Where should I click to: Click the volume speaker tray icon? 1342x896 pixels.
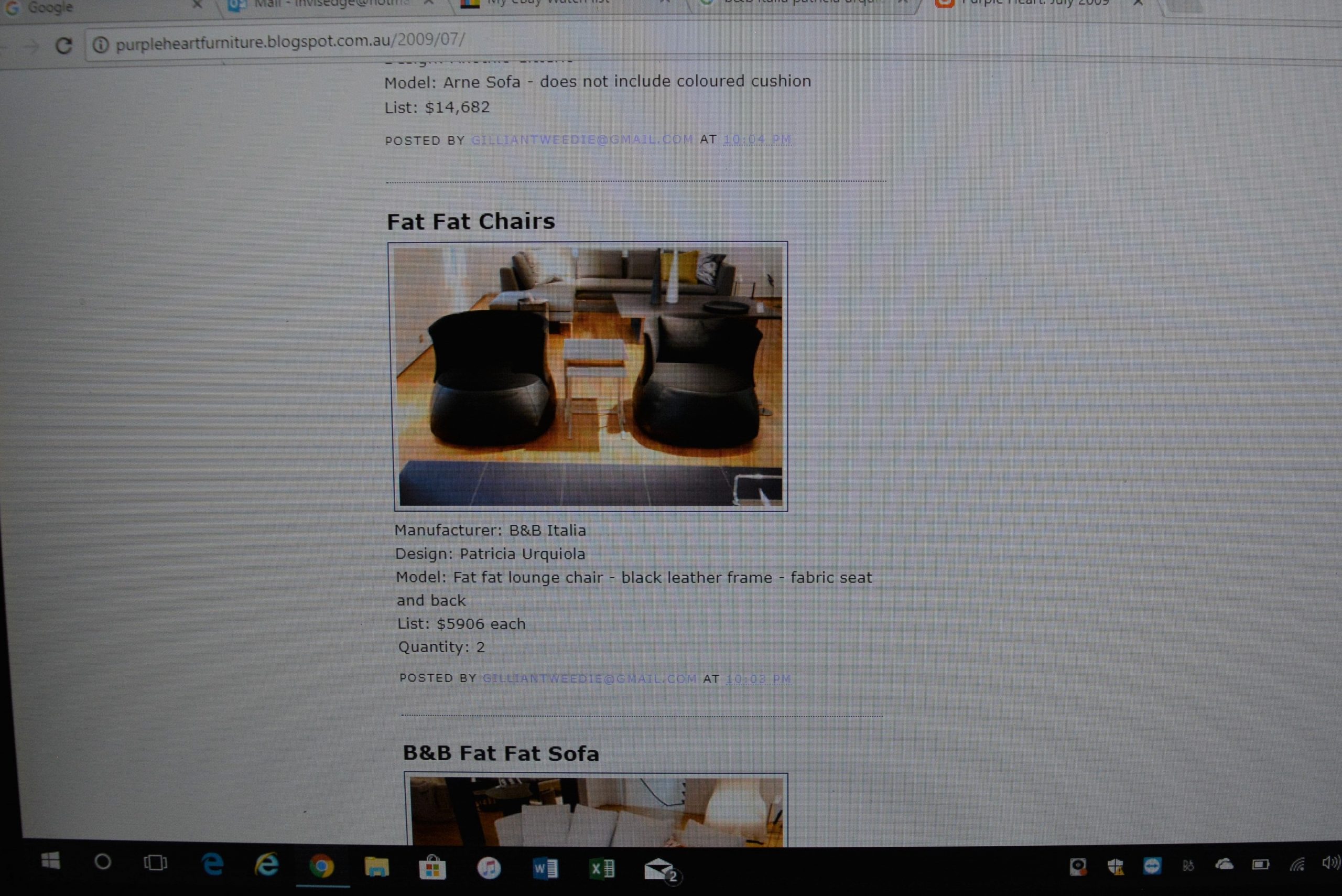coord(1331,863)
